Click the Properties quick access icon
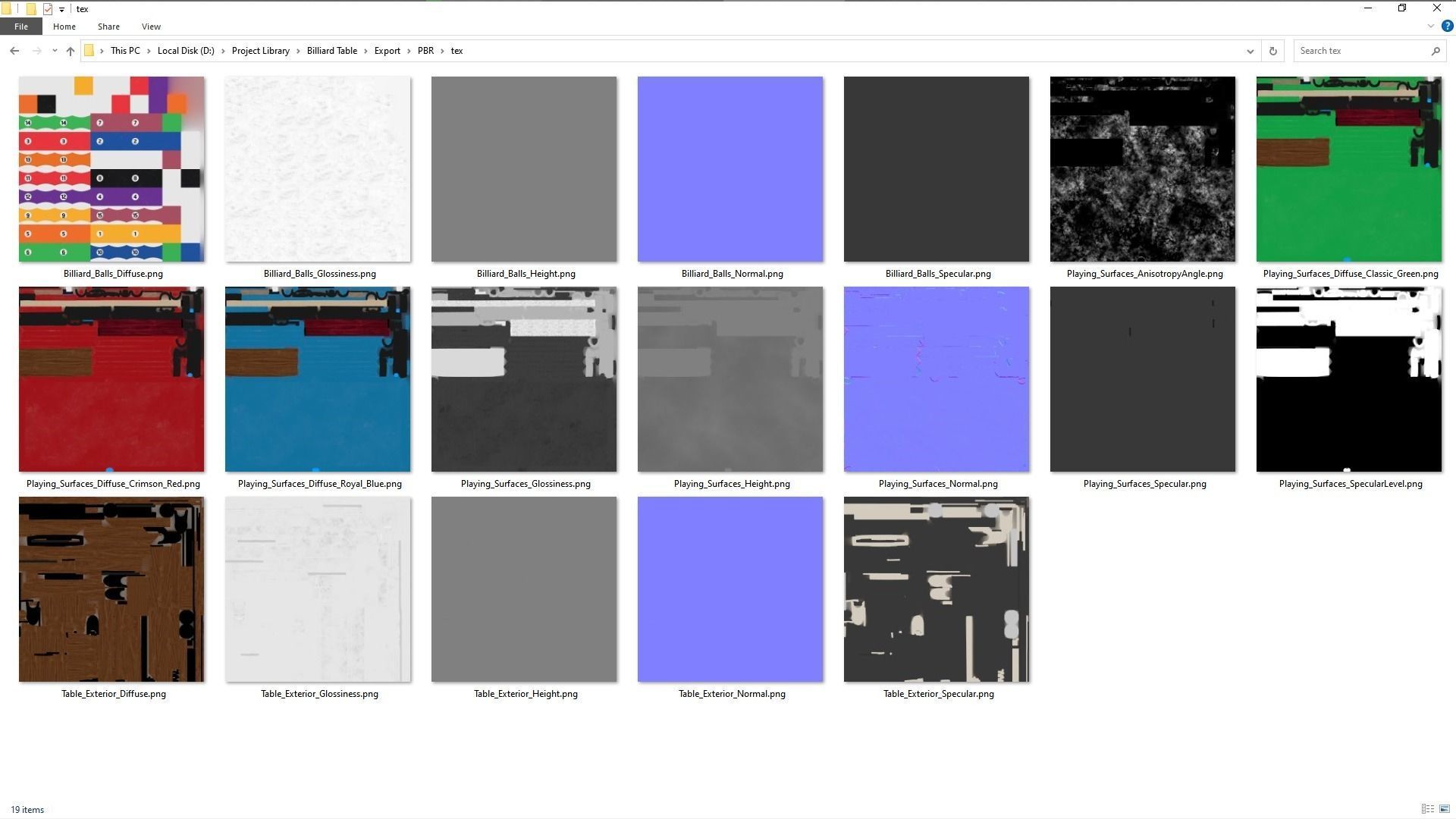The width and height of the screenshot is (1456, 819). tap(47, 9)
